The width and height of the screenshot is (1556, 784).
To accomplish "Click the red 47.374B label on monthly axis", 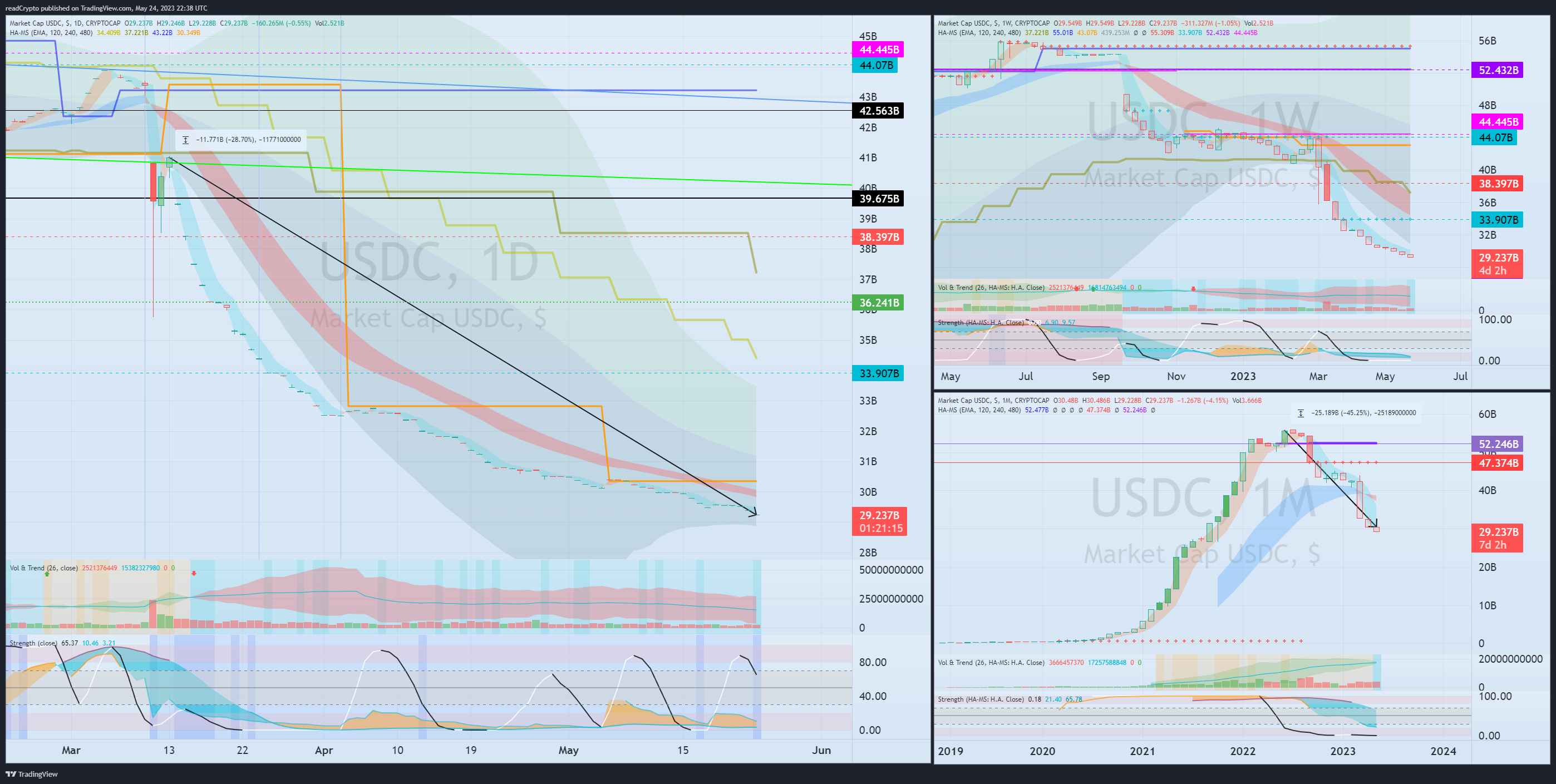I will click(x=1498, y=464).
